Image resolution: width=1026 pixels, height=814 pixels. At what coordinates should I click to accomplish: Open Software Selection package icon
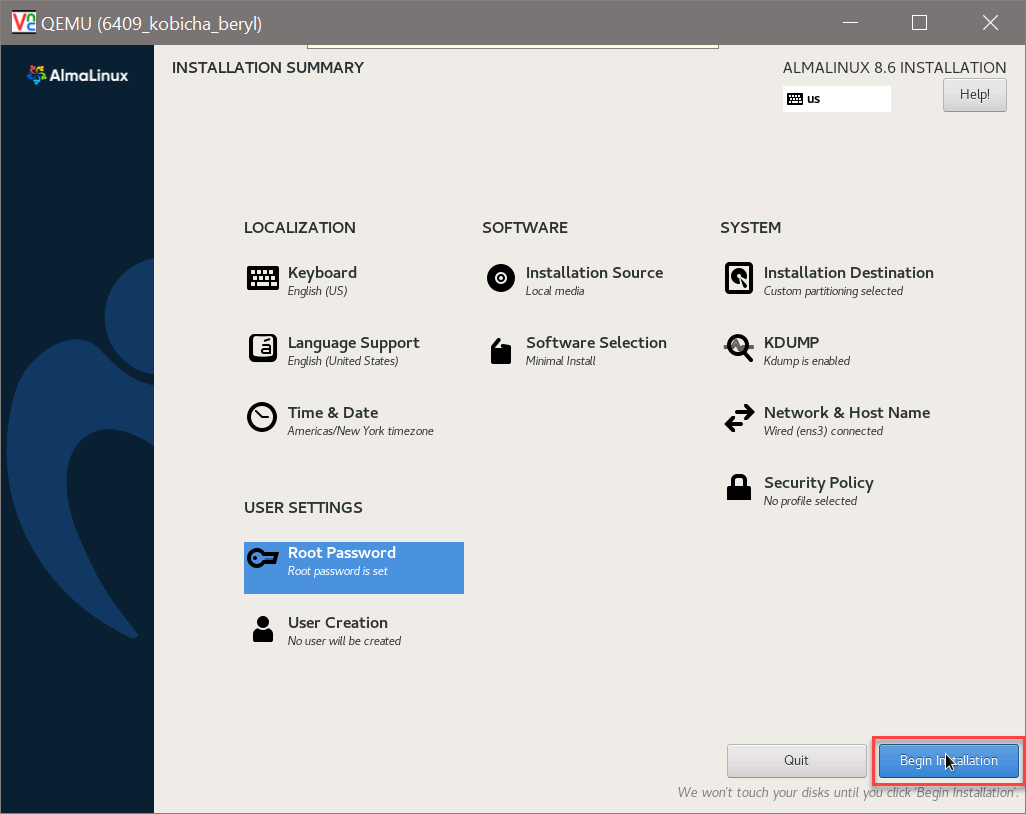coord(501,351)
